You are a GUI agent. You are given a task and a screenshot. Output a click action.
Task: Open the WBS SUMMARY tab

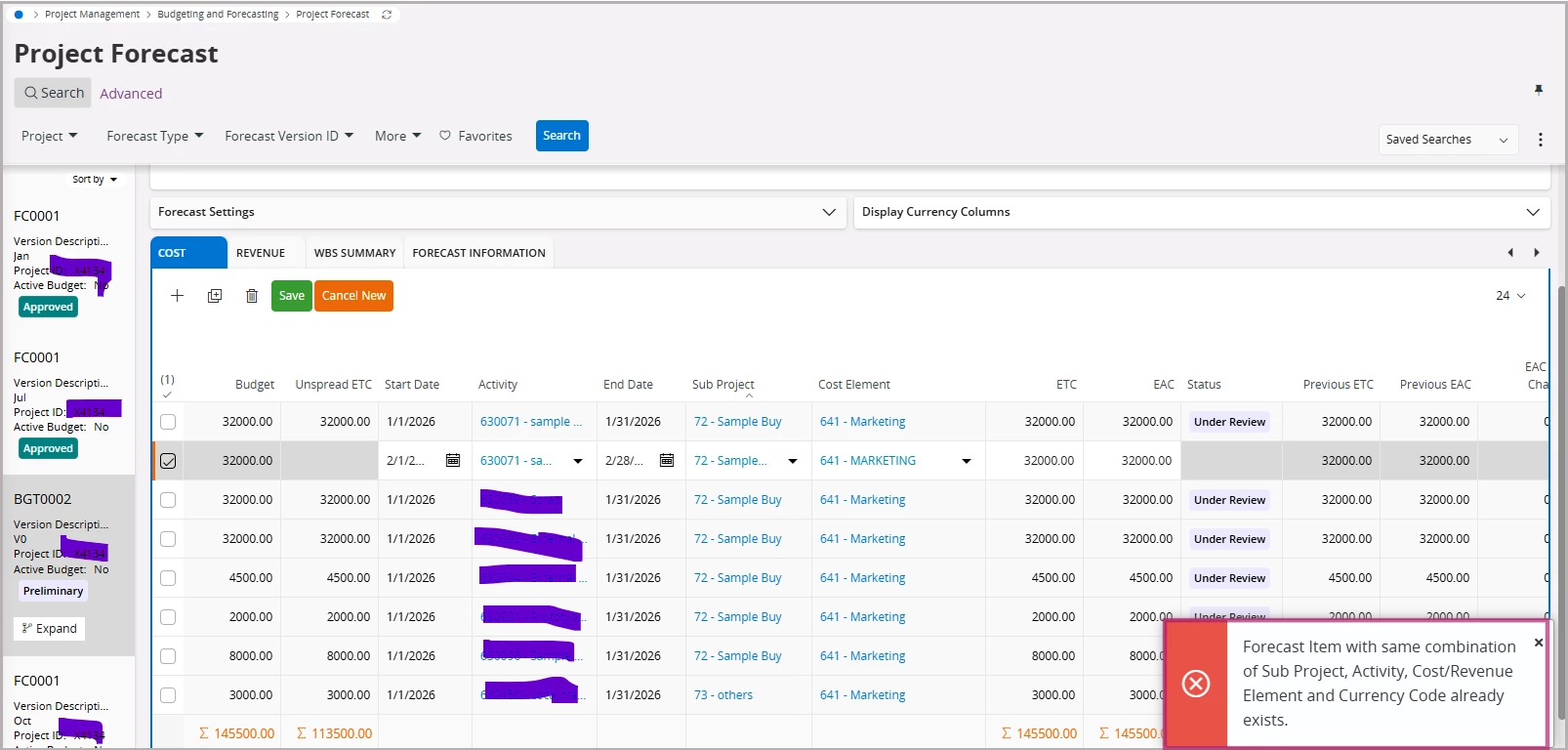point(354,253)
